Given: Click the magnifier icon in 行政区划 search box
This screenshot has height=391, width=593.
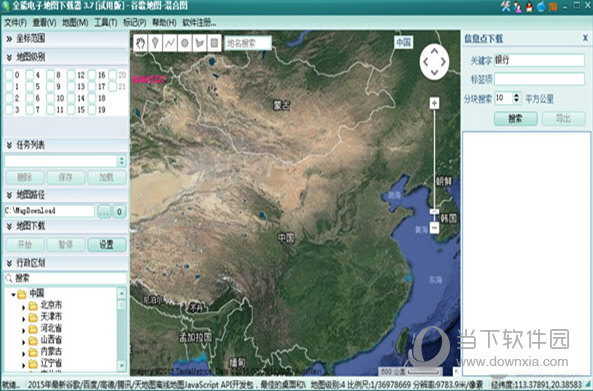Looking at the screenshot, I should point(9,279).
